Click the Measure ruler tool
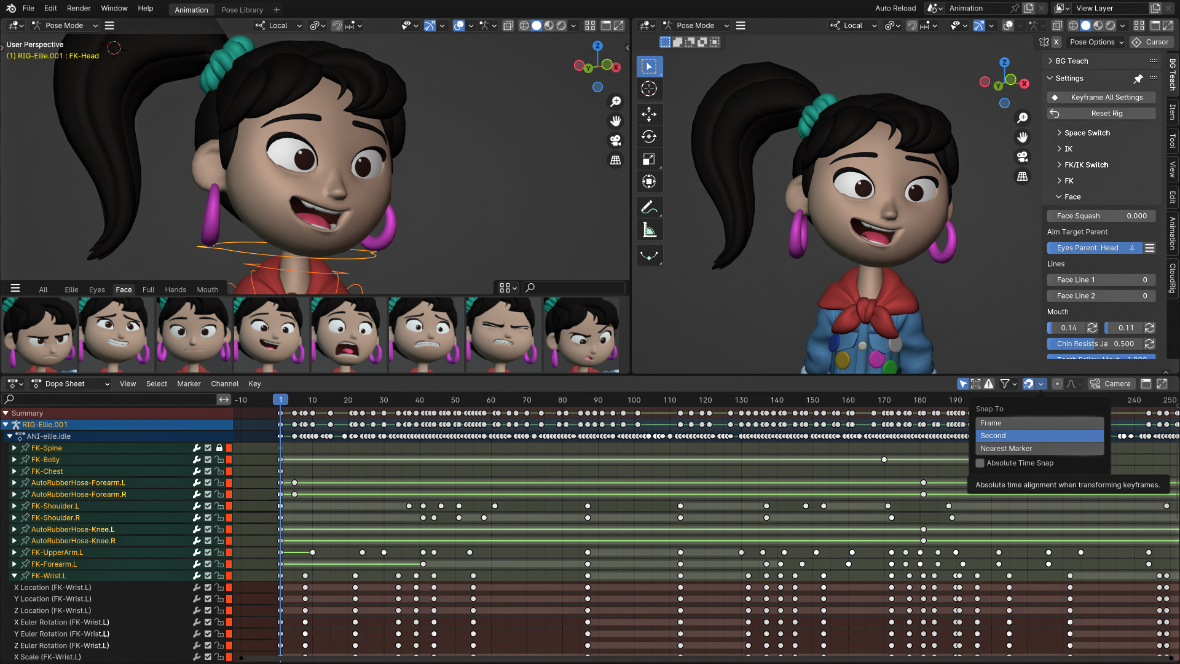 [649, 231]
